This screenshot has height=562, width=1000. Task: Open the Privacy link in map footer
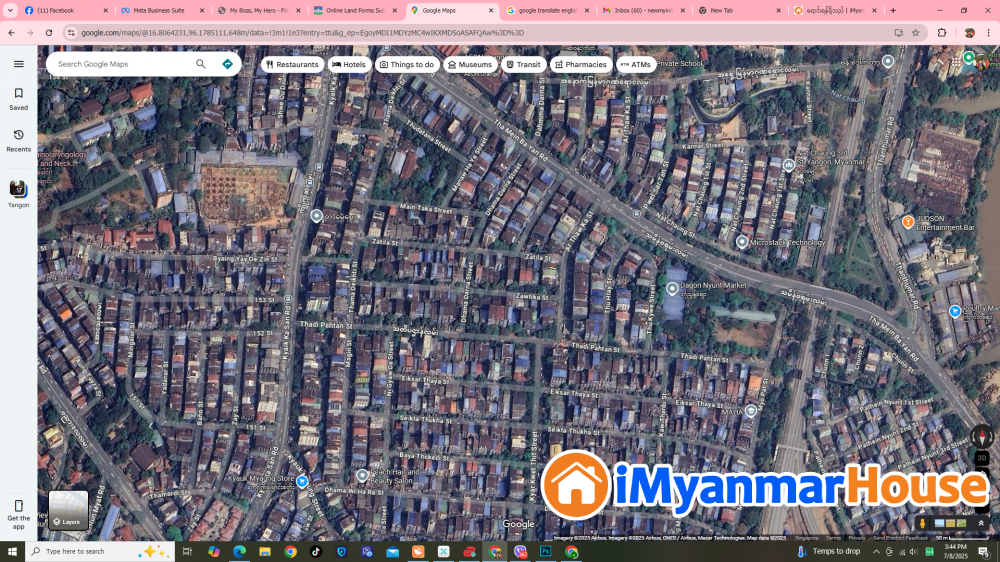857,538
